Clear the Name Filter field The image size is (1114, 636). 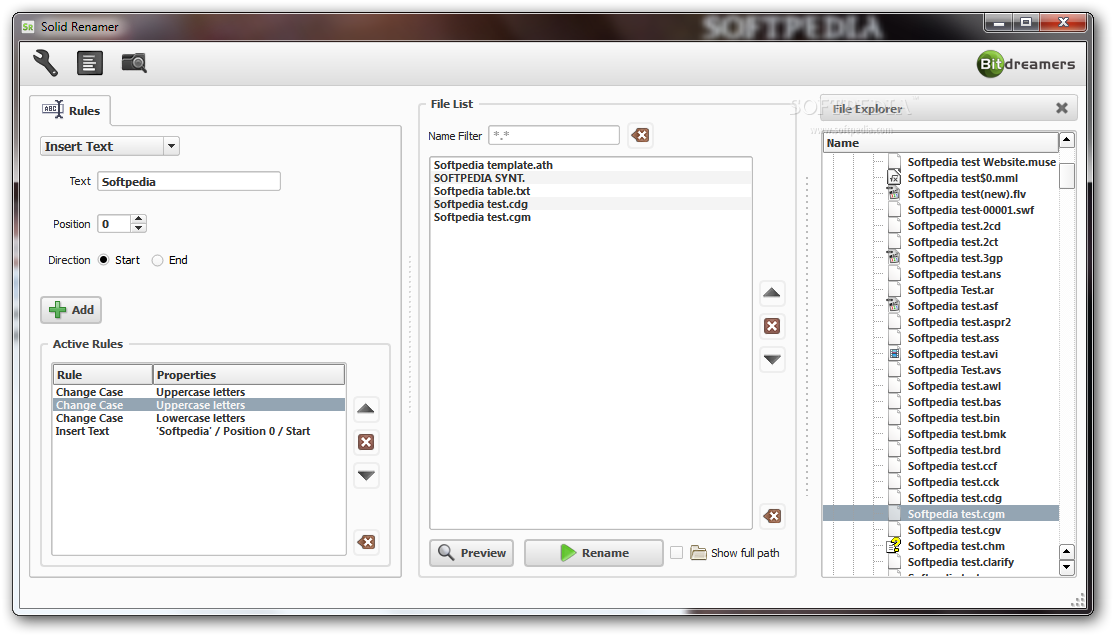[640, 135]
